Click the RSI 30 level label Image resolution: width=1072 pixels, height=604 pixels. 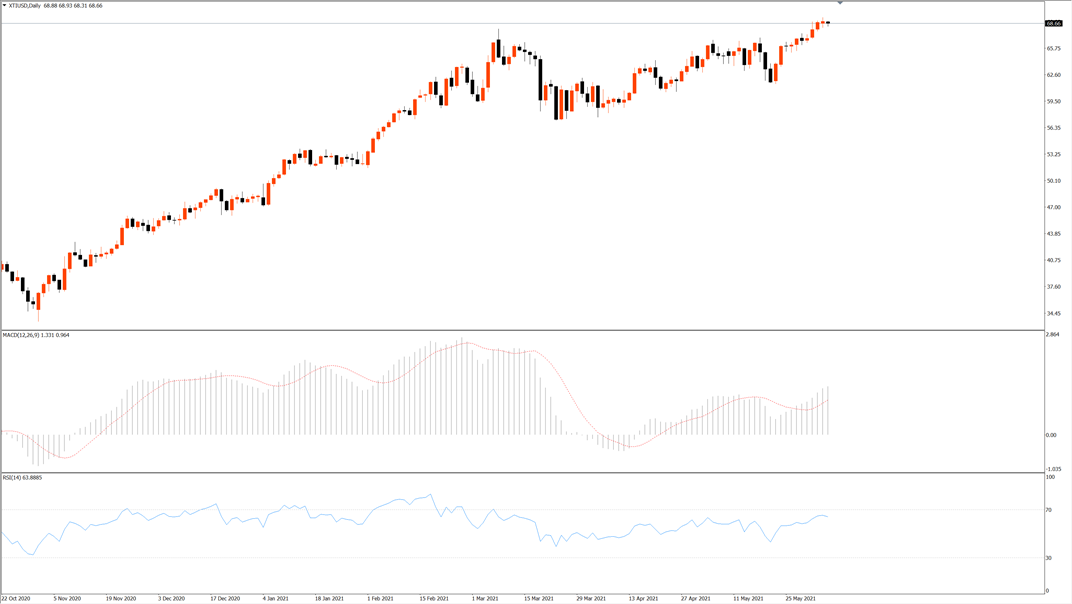click(x=1049, y=558)
